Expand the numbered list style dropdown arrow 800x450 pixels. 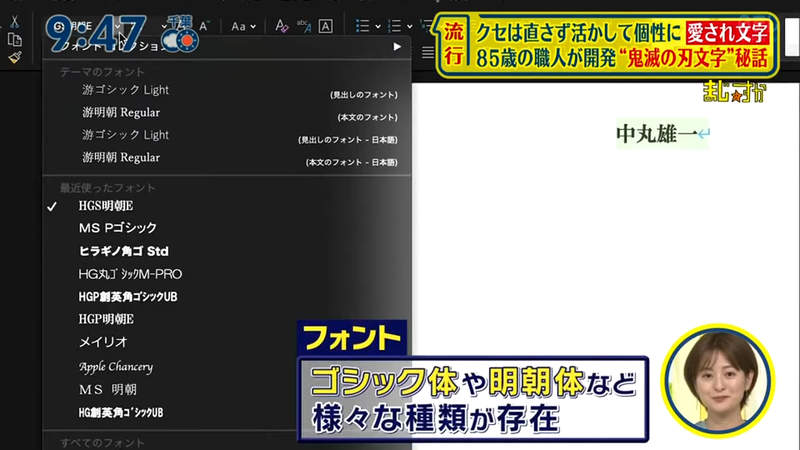click(410, 26)
